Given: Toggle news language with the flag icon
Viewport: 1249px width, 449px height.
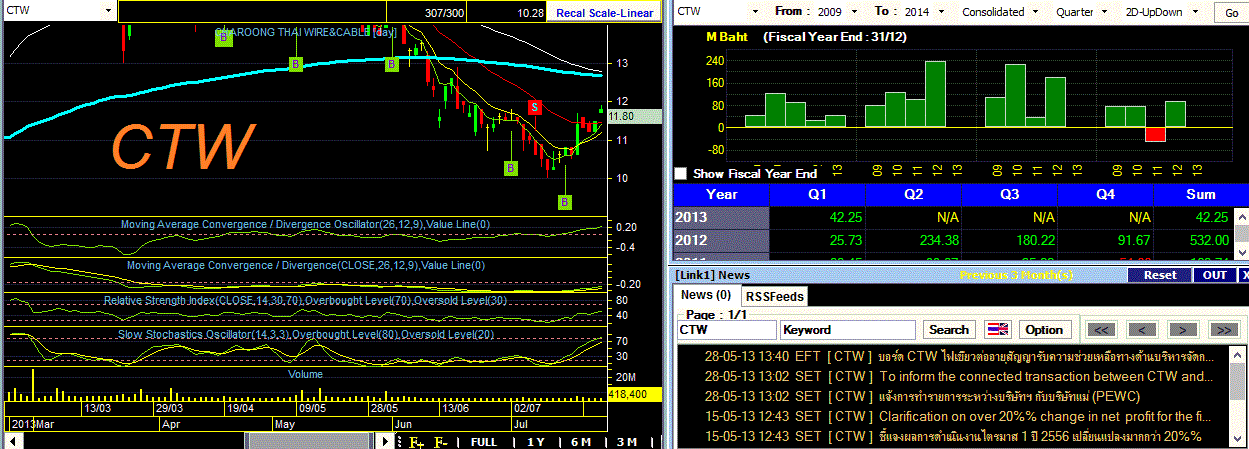Looking at the screenshot, I should pyautogui.click(x=998, y=330).
